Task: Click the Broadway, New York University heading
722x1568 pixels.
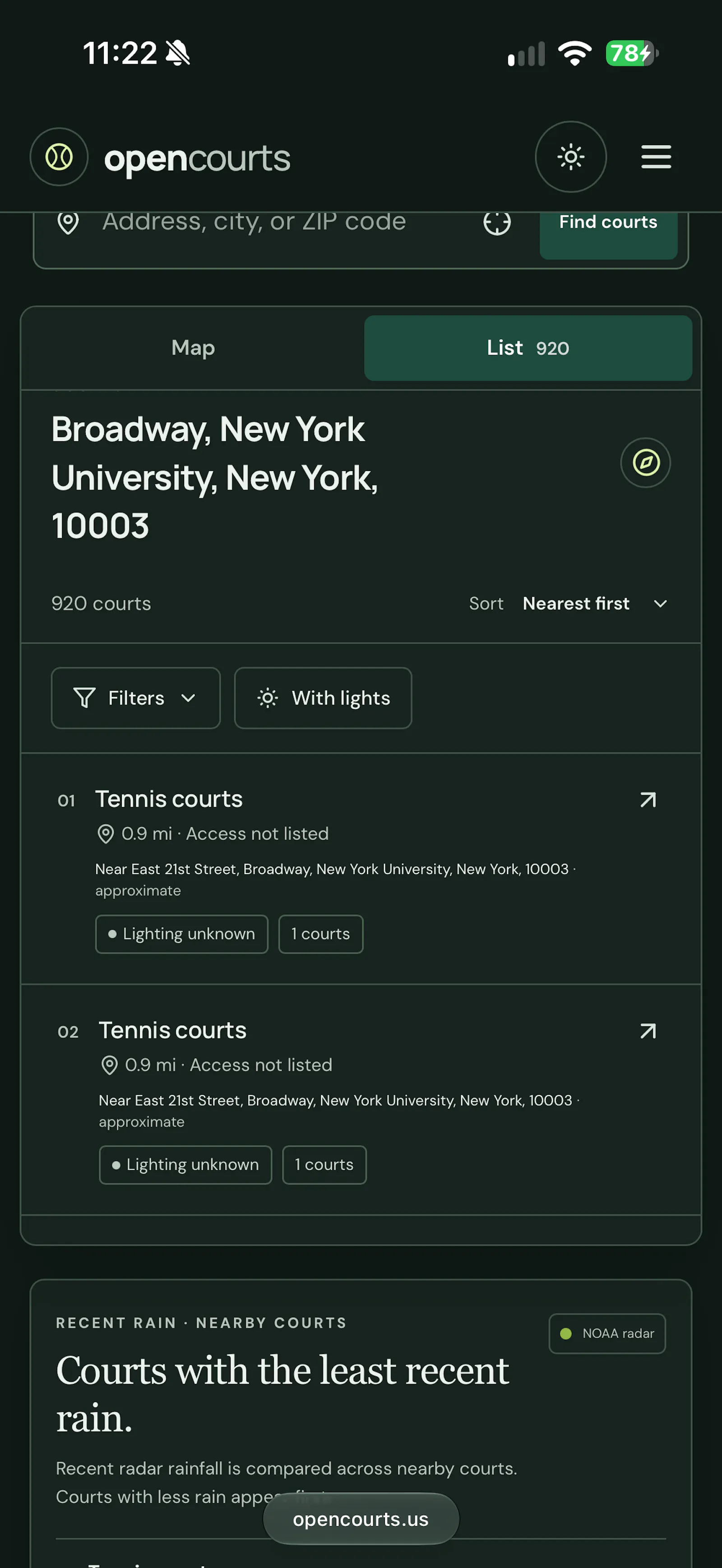Action: (x=215, y=478)
